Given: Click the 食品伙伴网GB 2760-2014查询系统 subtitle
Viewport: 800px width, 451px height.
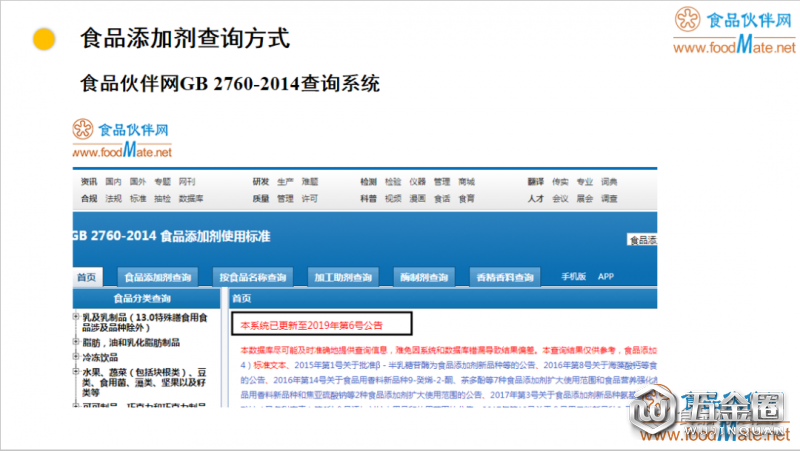Looking at the screenshot, I should (230, 83).
